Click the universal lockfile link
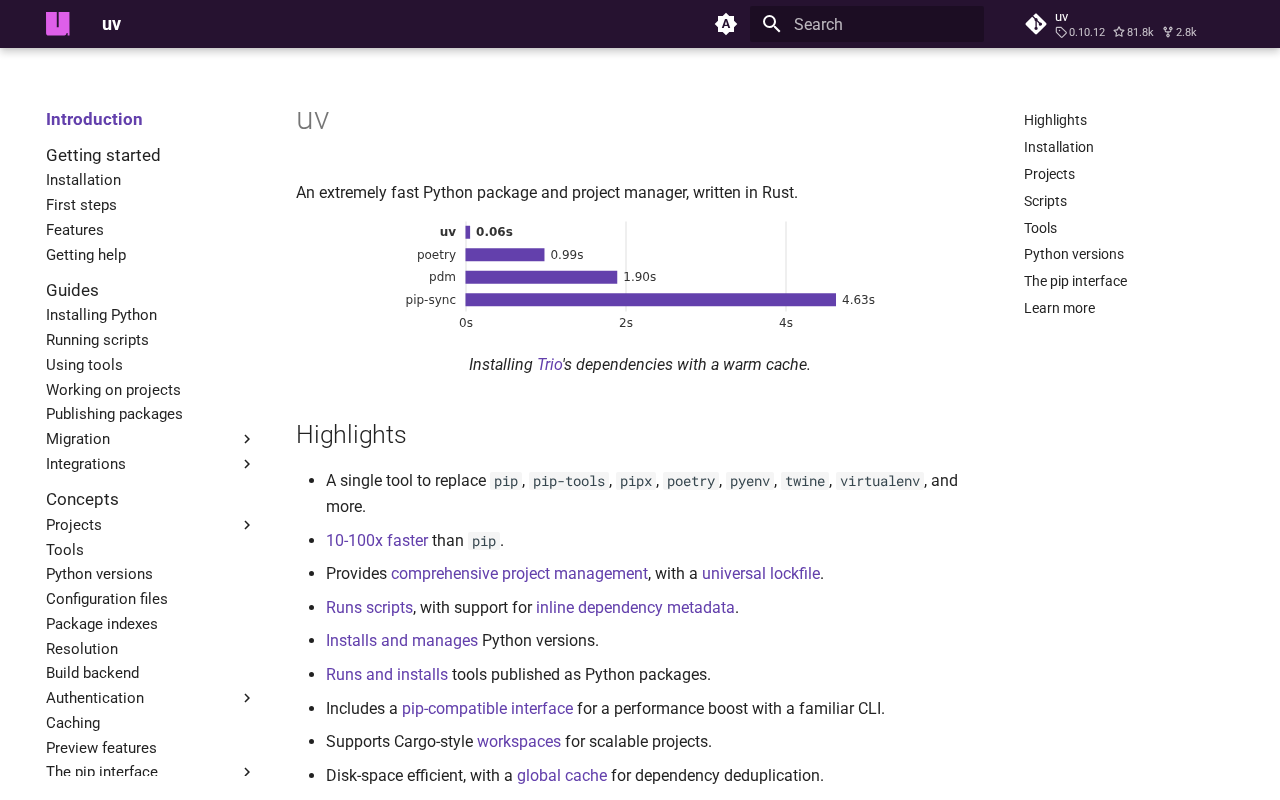 click(x=760, y=574)
